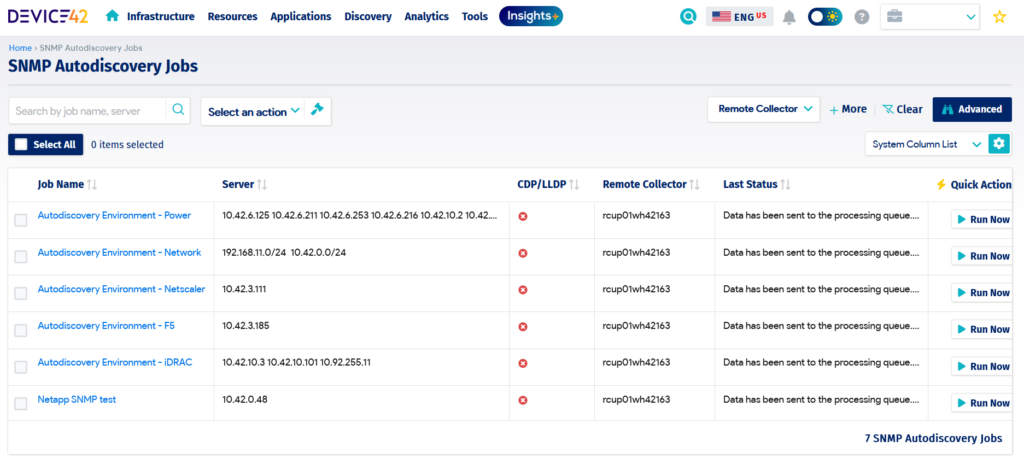Open the System Column List dropdown
The height and width of the screenshot is (459, 1024).
[926, 144]
